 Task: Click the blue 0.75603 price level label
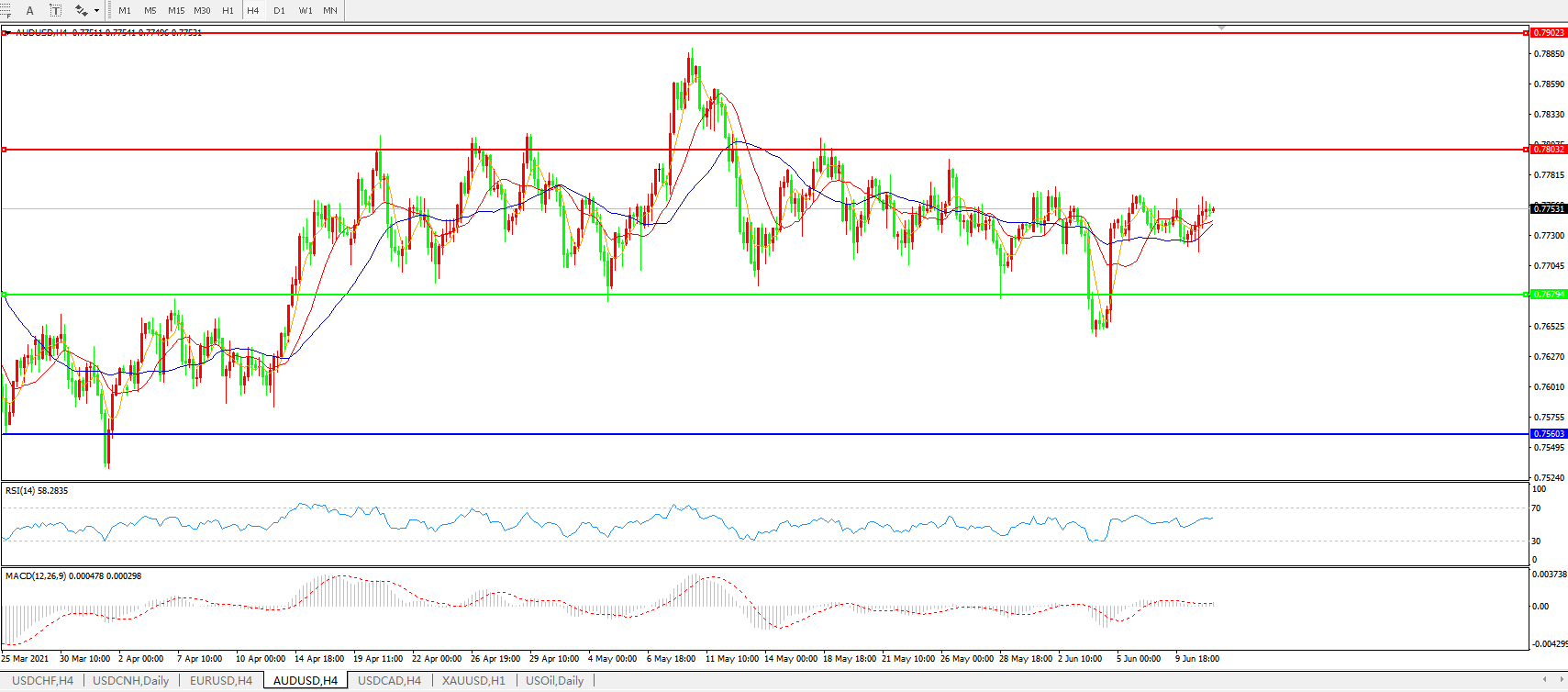(1549, 434)
